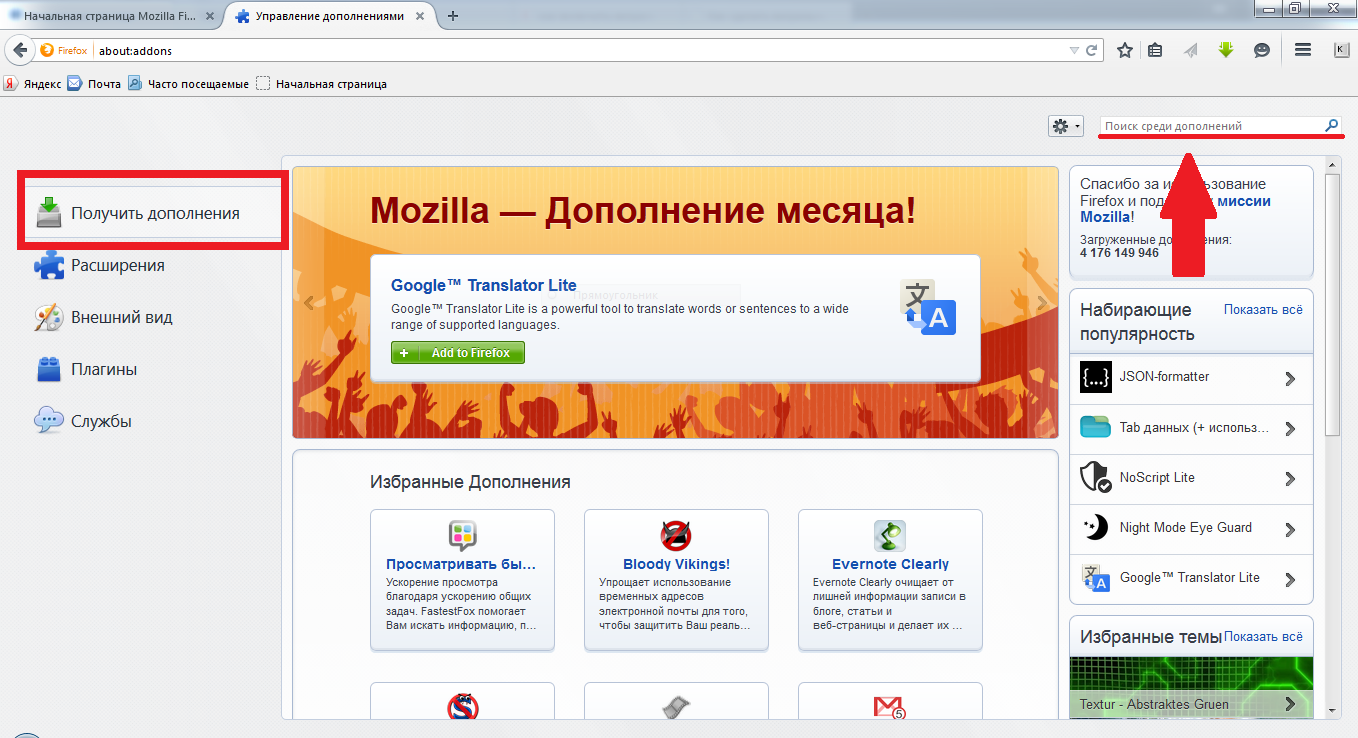1358x738 pixels.
Task: Click the Яндекс bookmark in bookmarks toolbar
Action: click(33, 84)
